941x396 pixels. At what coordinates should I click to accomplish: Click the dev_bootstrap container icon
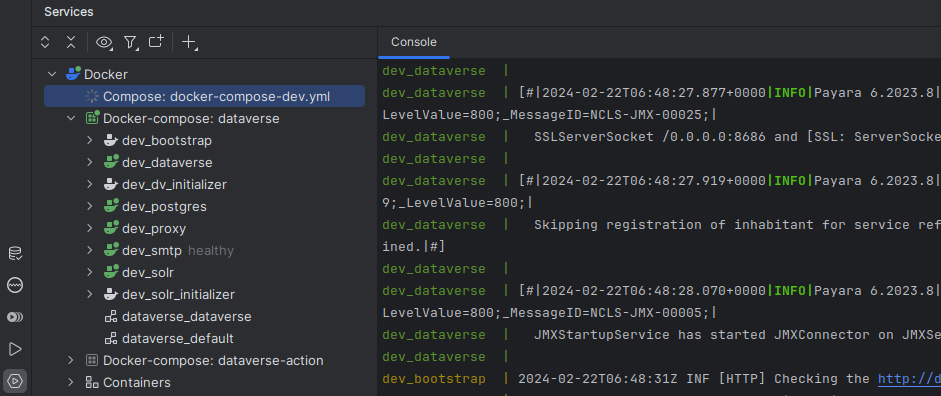(110, 140)
